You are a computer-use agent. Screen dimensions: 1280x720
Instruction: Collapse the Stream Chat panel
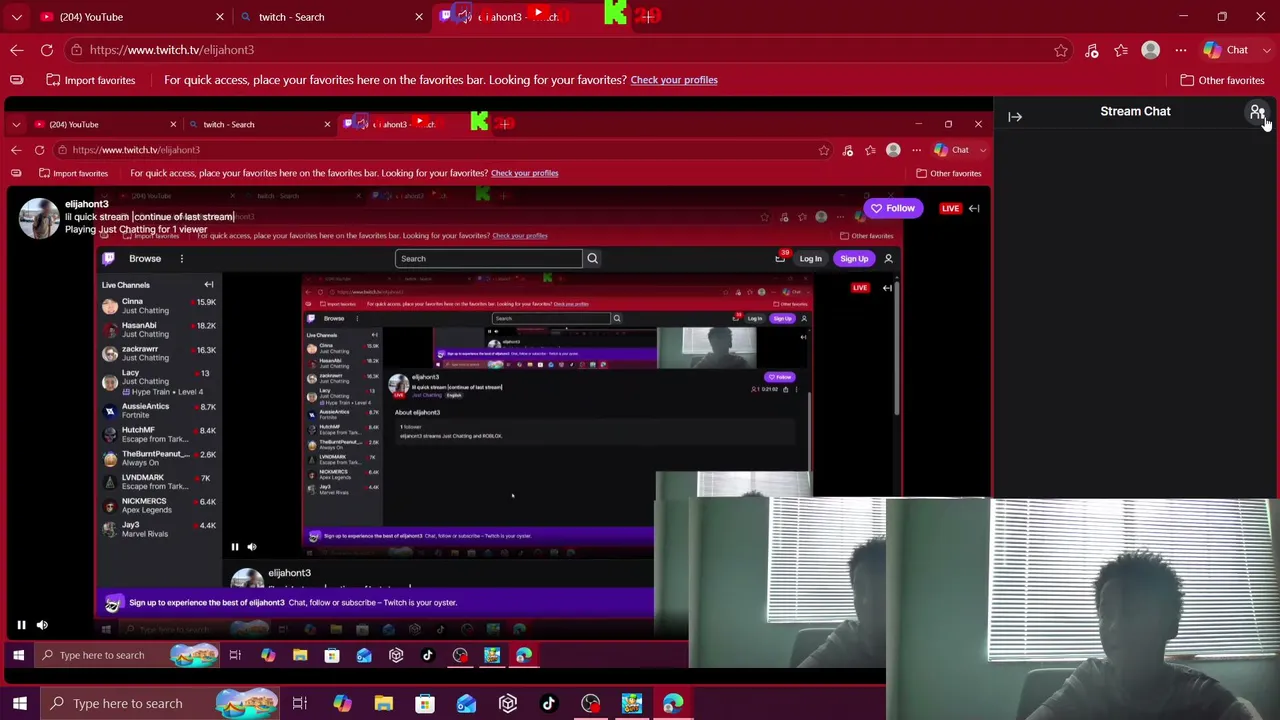[1015, 117]
